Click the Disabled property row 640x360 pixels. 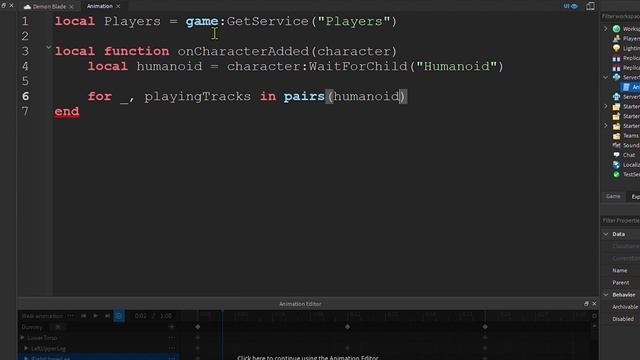(620, 319)
